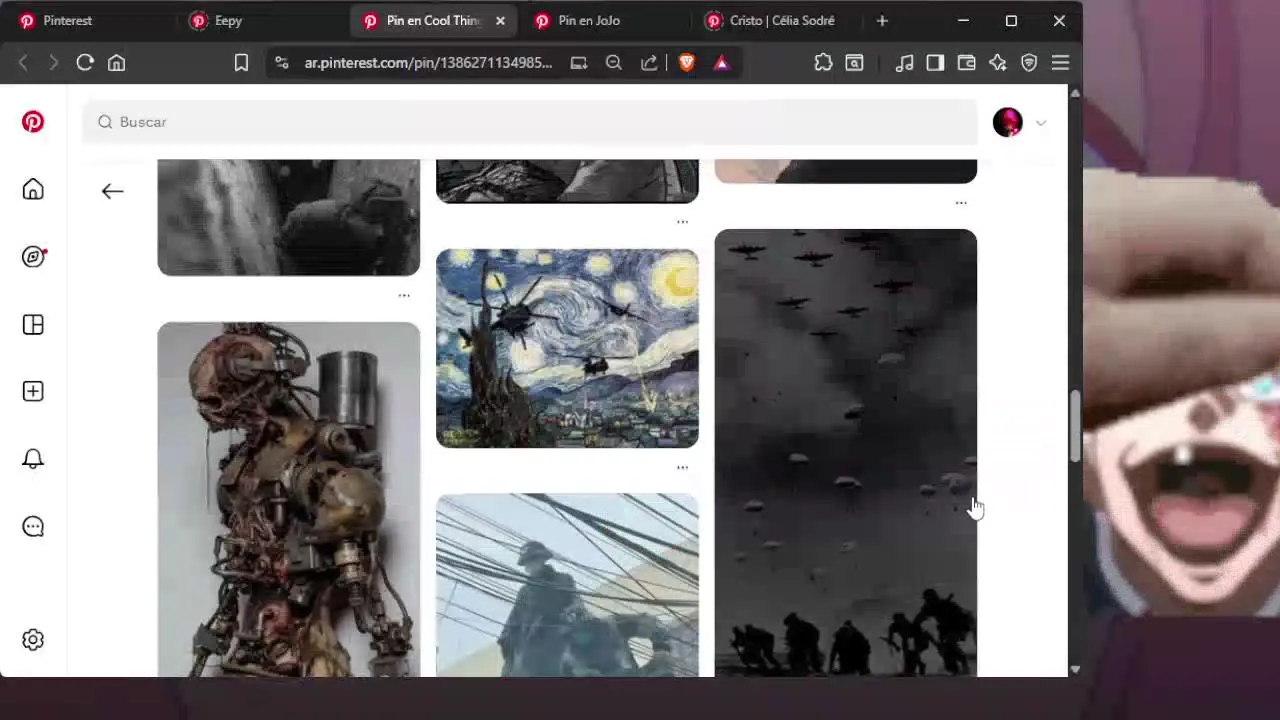Go to the Home feed icon in sidebar

[33, 190]
